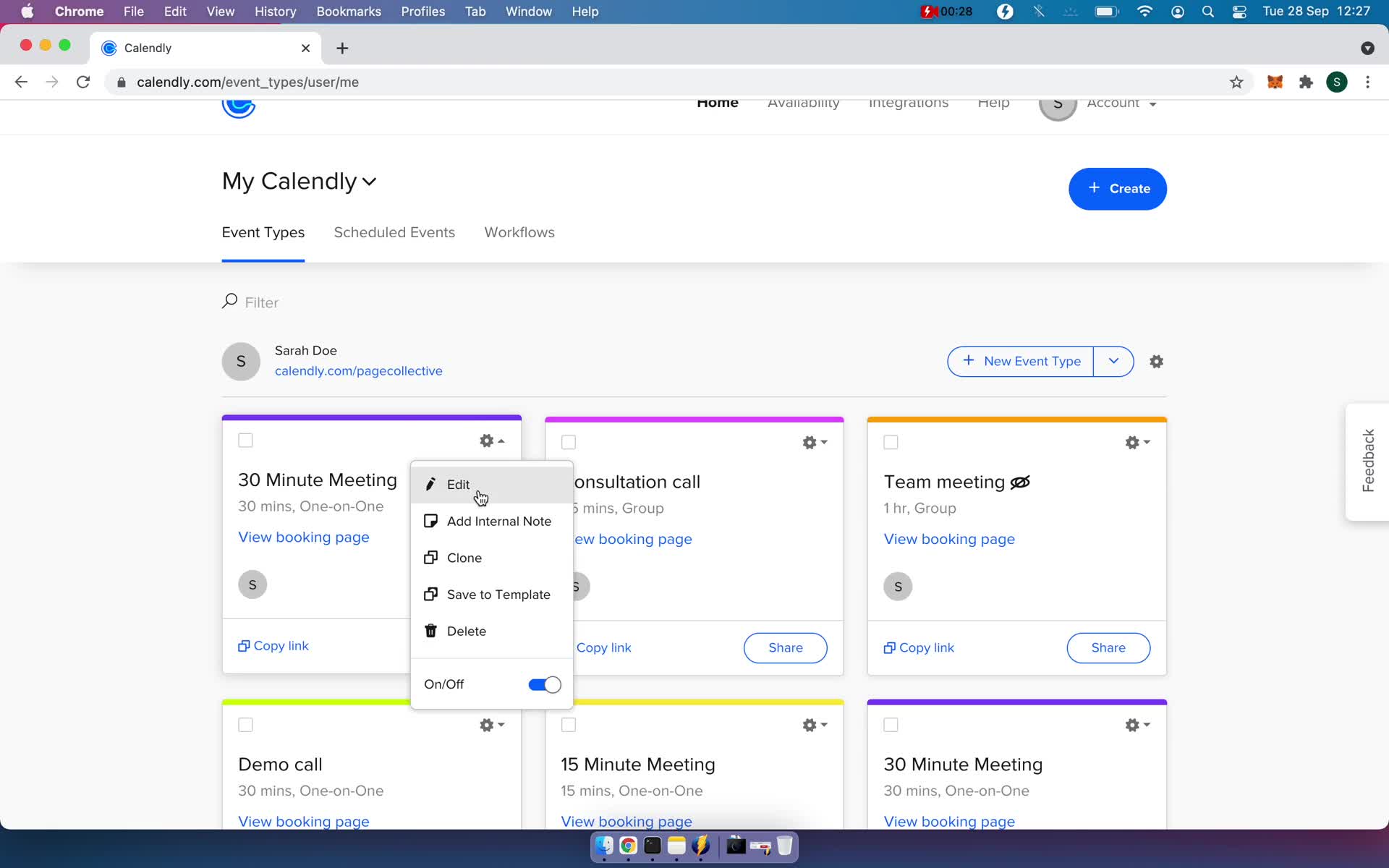Open MetaMask fox extension
This screenshot has width=1389, height=868.
(1275, 82)
